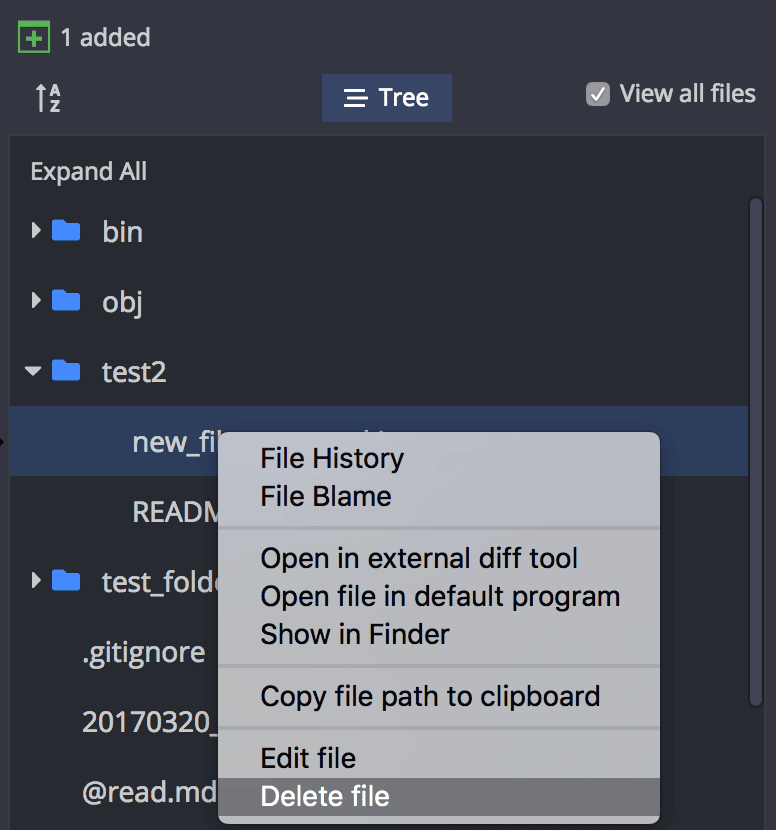Click the small arrow on the selected file row edge
Image resolution: width=776 pixels, height=830 pixels.
(x=5, y=441)
